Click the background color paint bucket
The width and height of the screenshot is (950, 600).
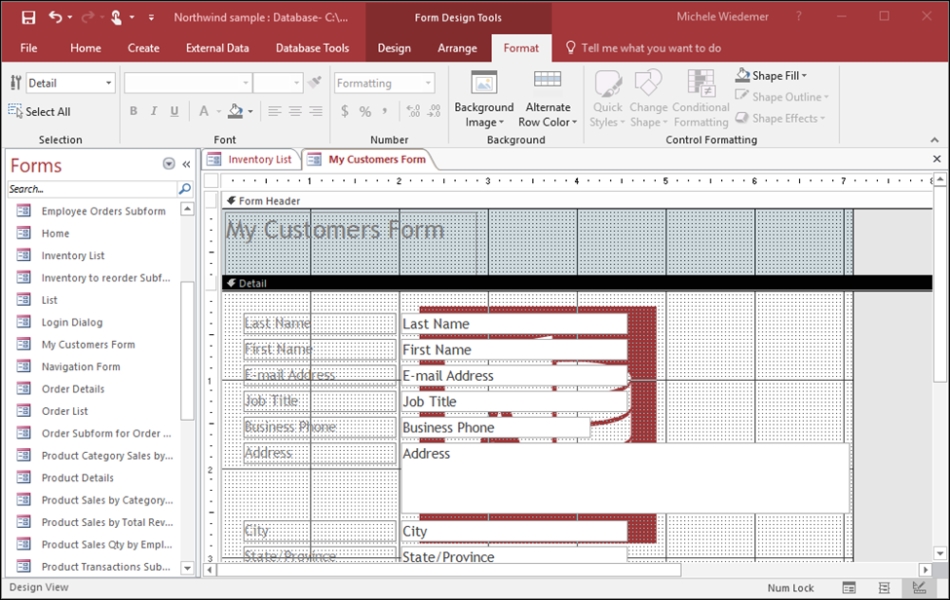235,111
